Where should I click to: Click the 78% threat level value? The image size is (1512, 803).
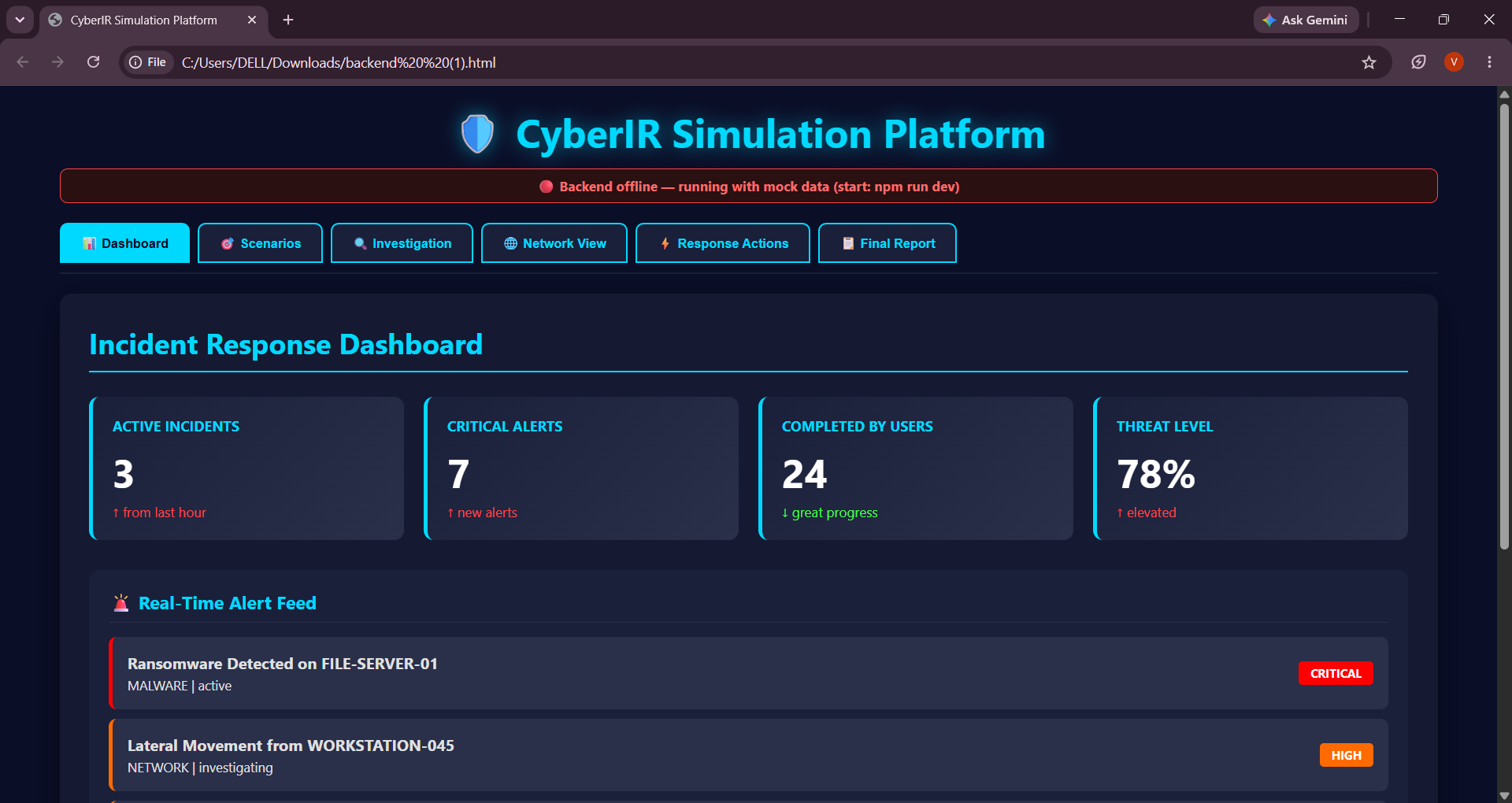(1156, 474)
